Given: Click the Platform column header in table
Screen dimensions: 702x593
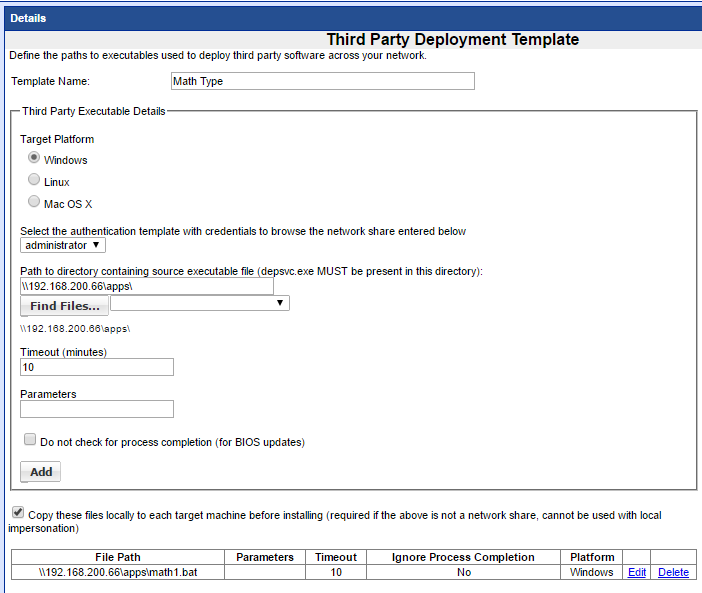Looking at the screenshot, I should coord(593,557).
